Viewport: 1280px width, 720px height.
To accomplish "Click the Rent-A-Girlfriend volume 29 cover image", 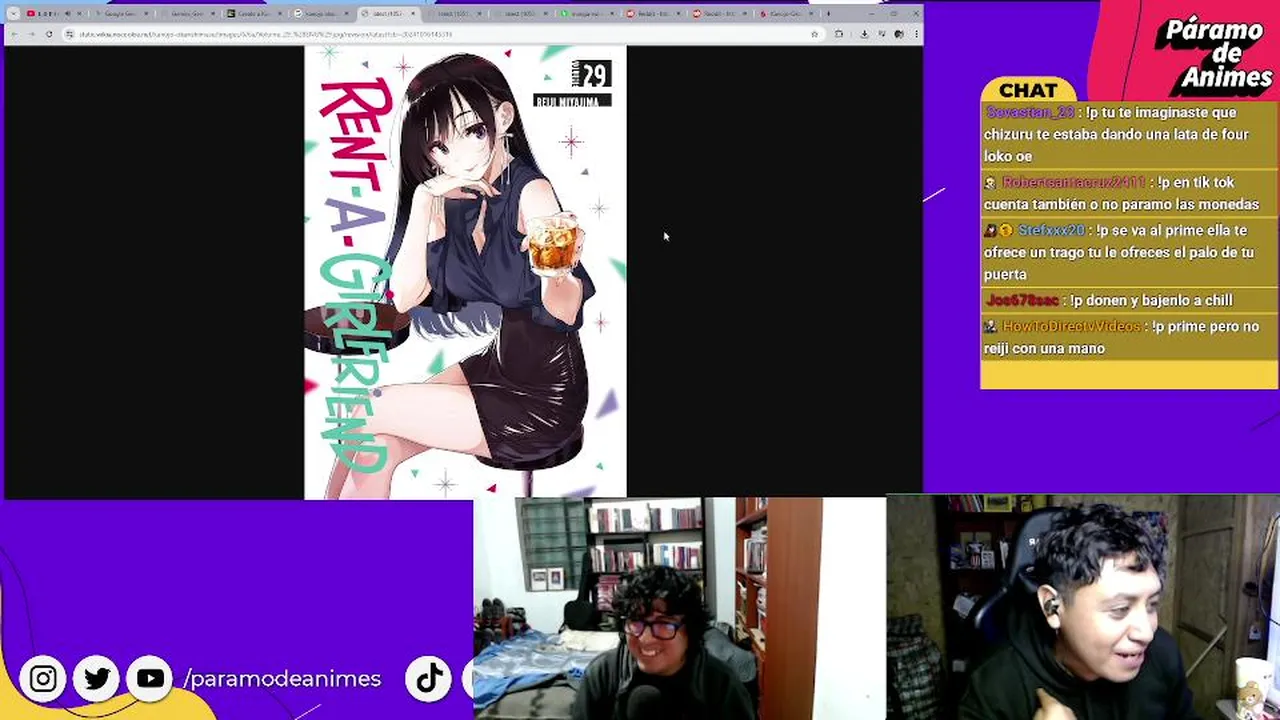I will [x=465, y=272].
